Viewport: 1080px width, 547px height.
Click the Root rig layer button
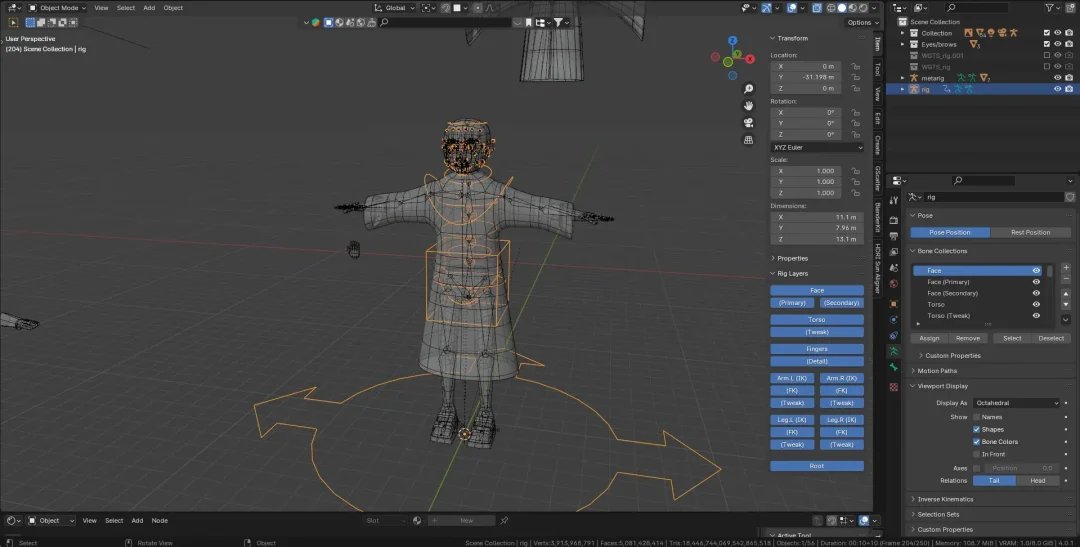click(x=817, y=466)
